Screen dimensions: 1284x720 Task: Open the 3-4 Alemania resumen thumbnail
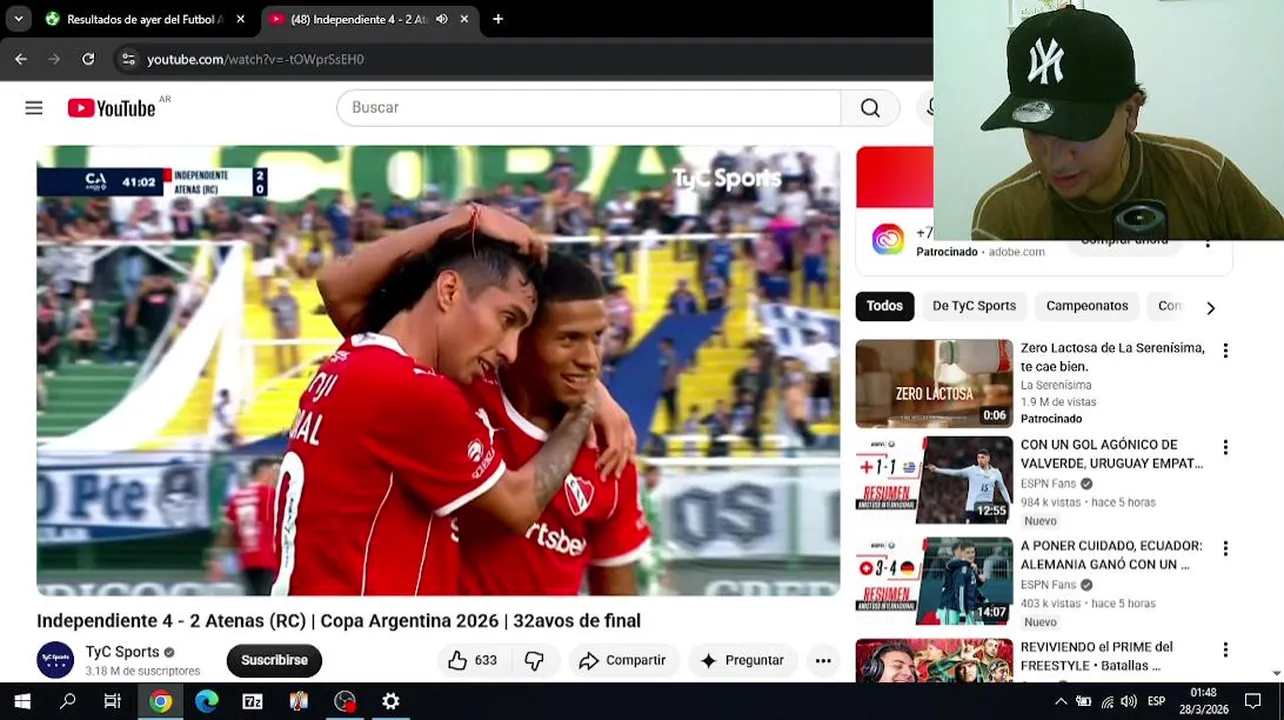[934, 582]
